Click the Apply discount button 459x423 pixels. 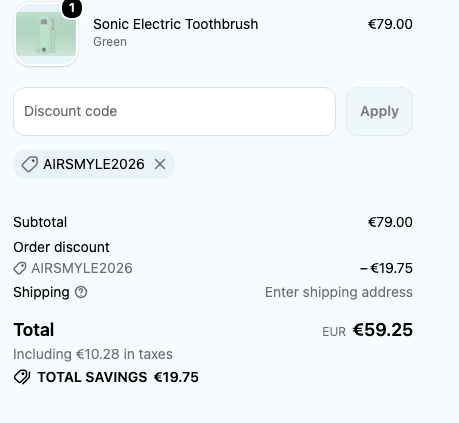point(379,111)
